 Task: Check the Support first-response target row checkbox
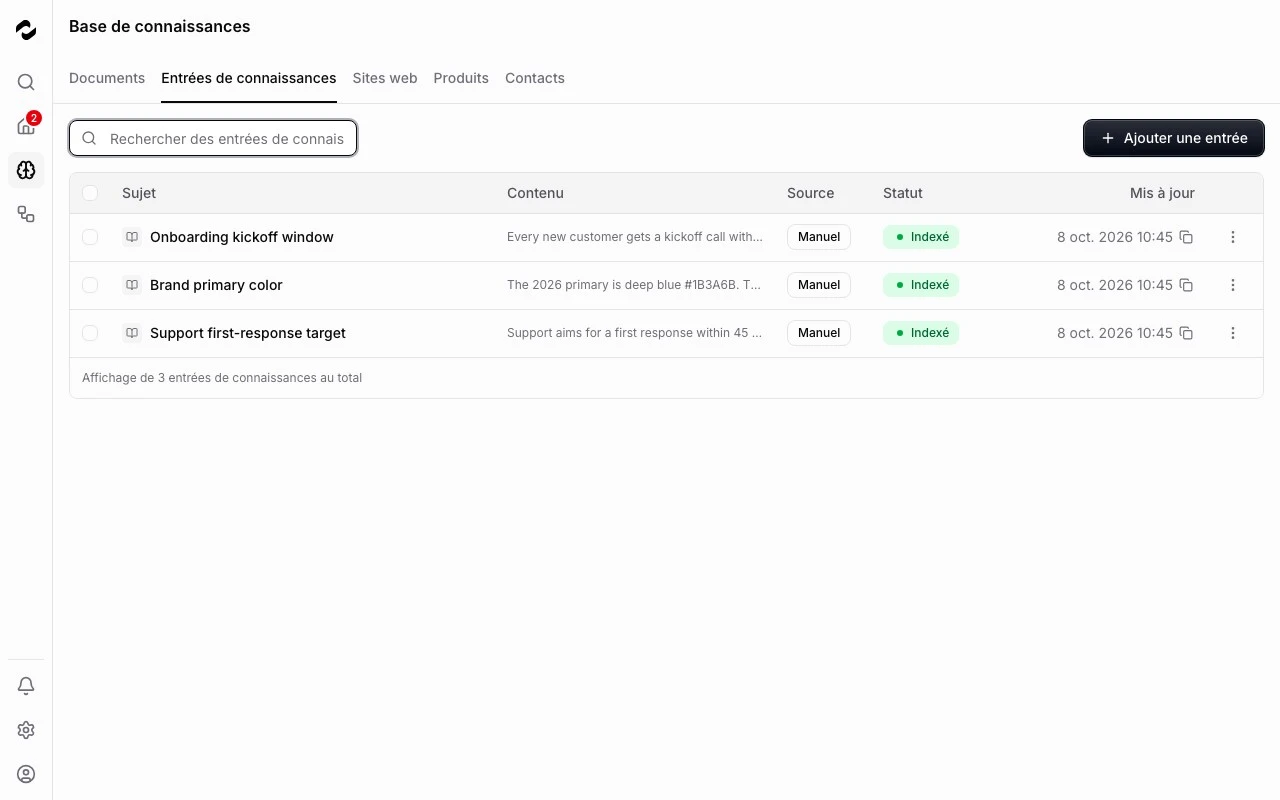click(x=90, y=333)
